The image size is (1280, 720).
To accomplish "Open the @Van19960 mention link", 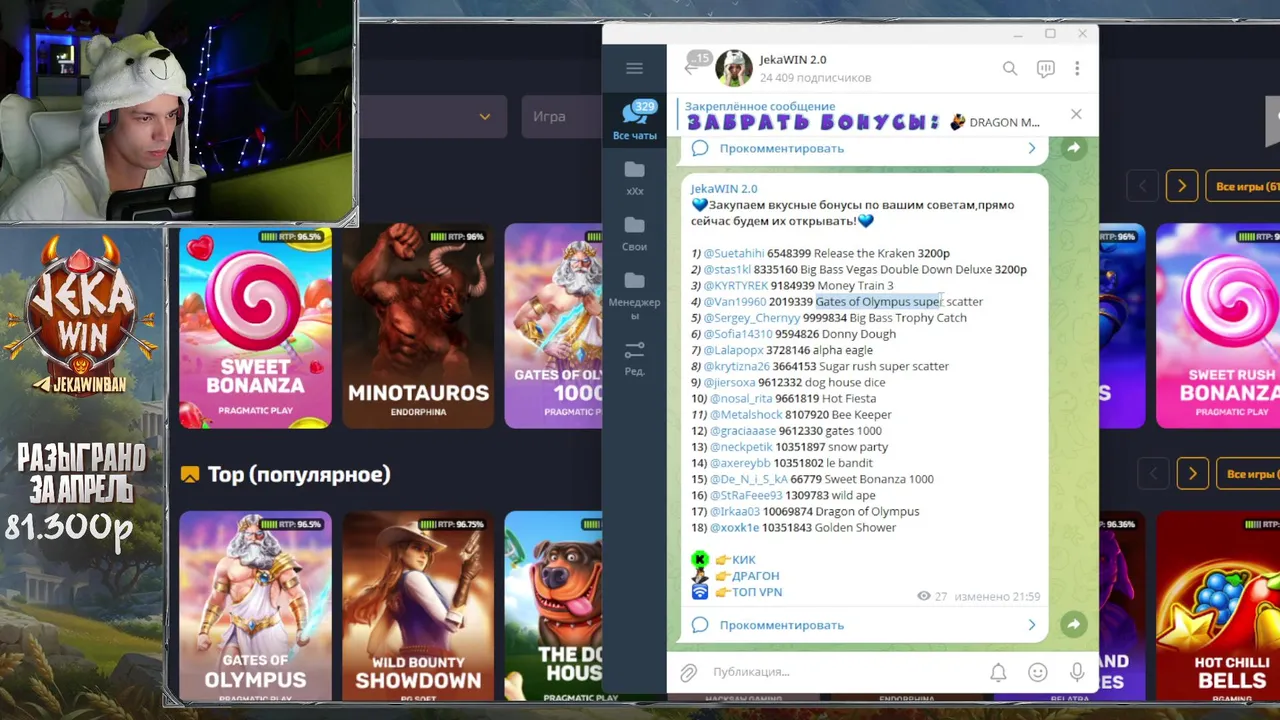I will point(735,301).
